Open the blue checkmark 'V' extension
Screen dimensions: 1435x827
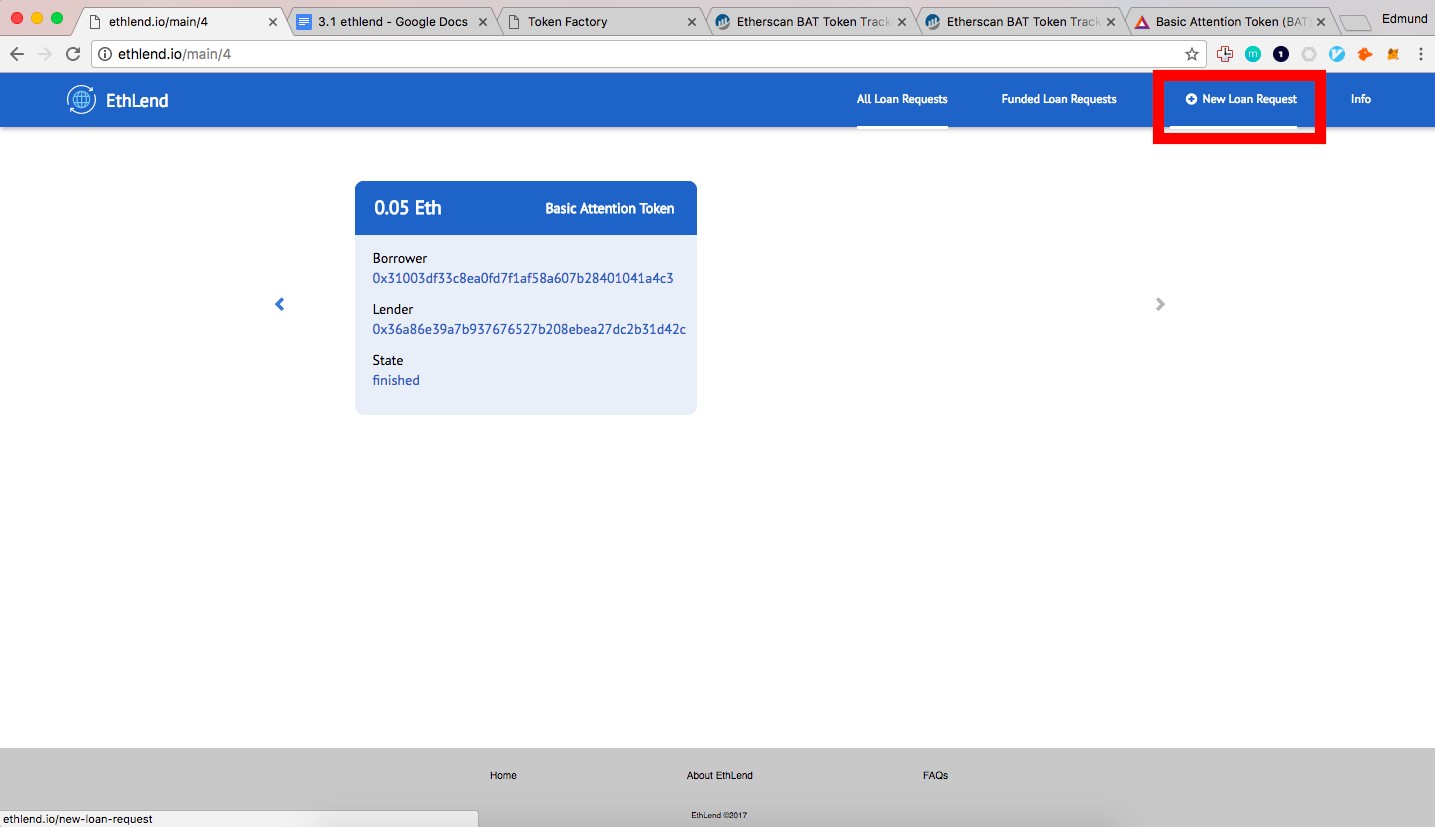(1337, 54)
